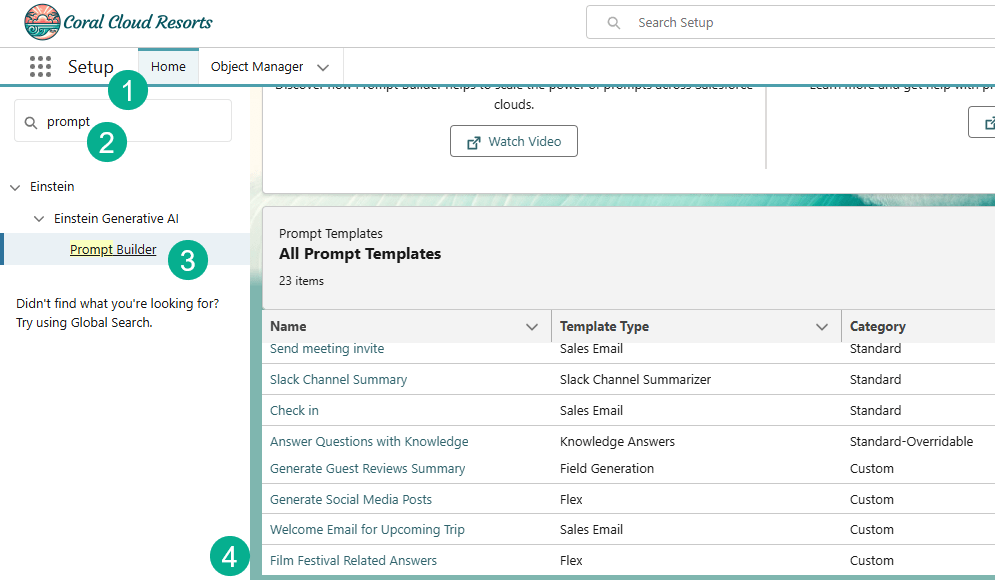Open Welcome Email for Upcoming Trip

pos(367,529)
